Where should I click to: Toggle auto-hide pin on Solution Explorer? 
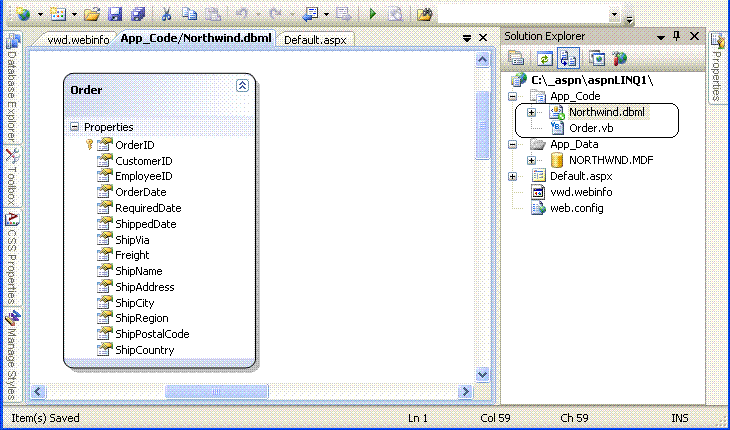click(x=676, y=36)
